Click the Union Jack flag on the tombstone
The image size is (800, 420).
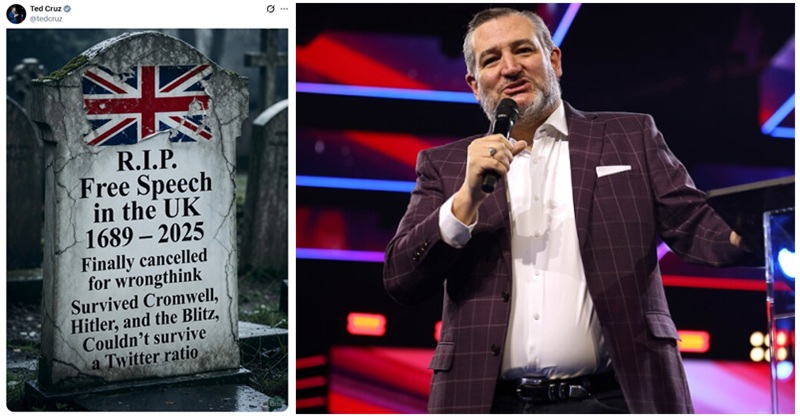[x=147, y=104]
